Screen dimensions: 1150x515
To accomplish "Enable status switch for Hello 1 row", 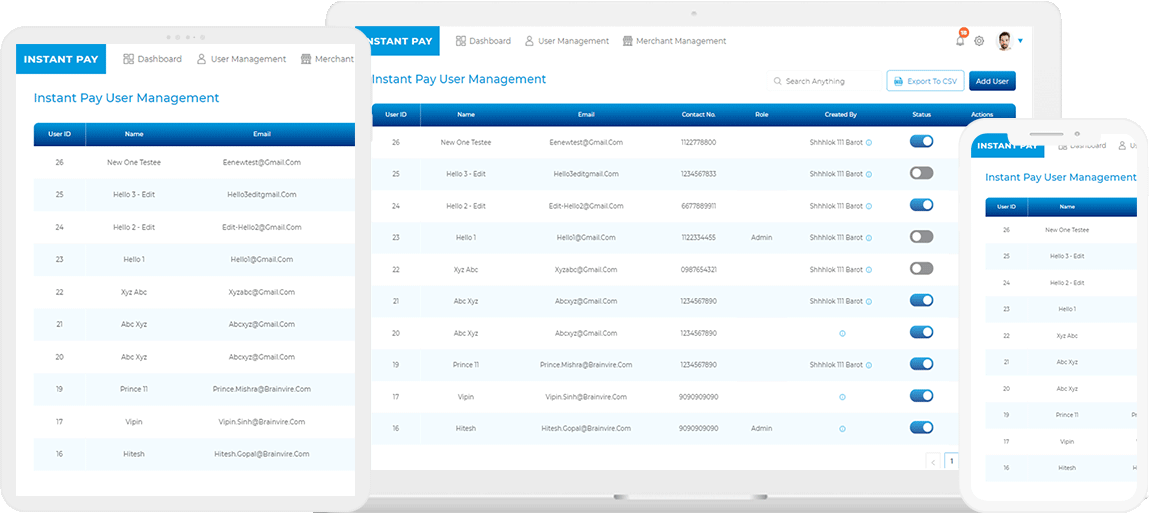I will tap(921, 237).
